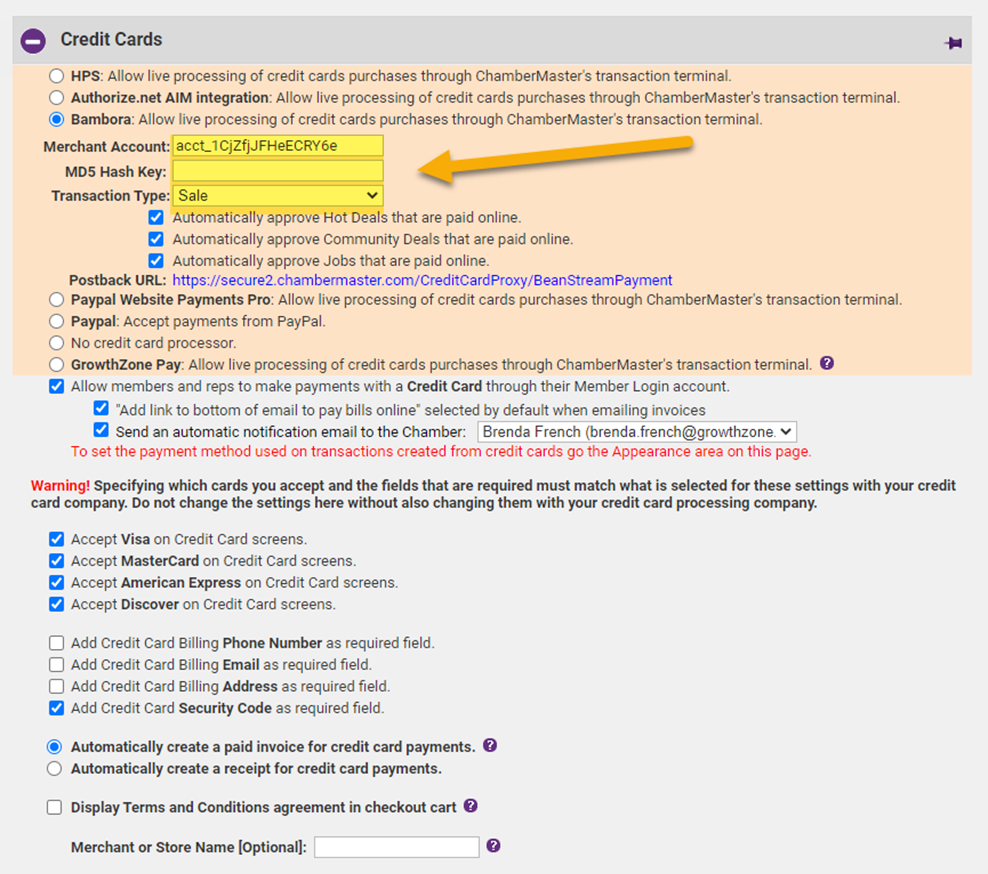Select GrowthZone Pay radio button
This screenshot has height=874, width=988.
pyautogui.click(x=57, y=364)
